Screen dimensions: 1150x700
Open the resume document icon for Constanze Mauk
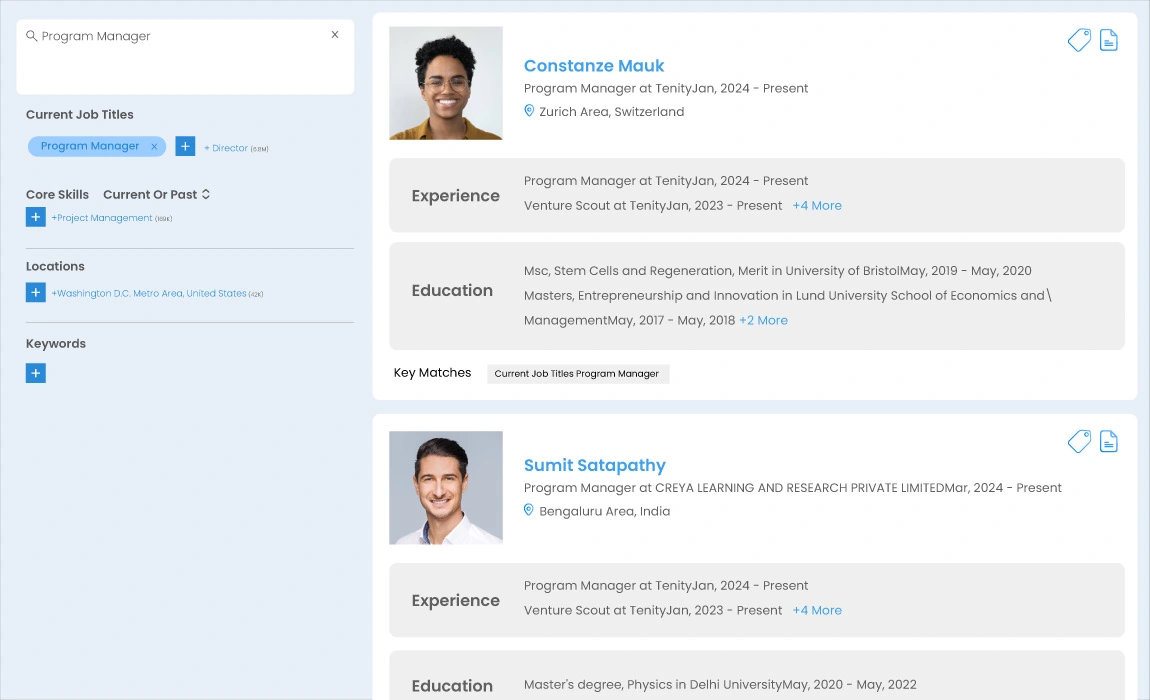tap(1108, 40)
